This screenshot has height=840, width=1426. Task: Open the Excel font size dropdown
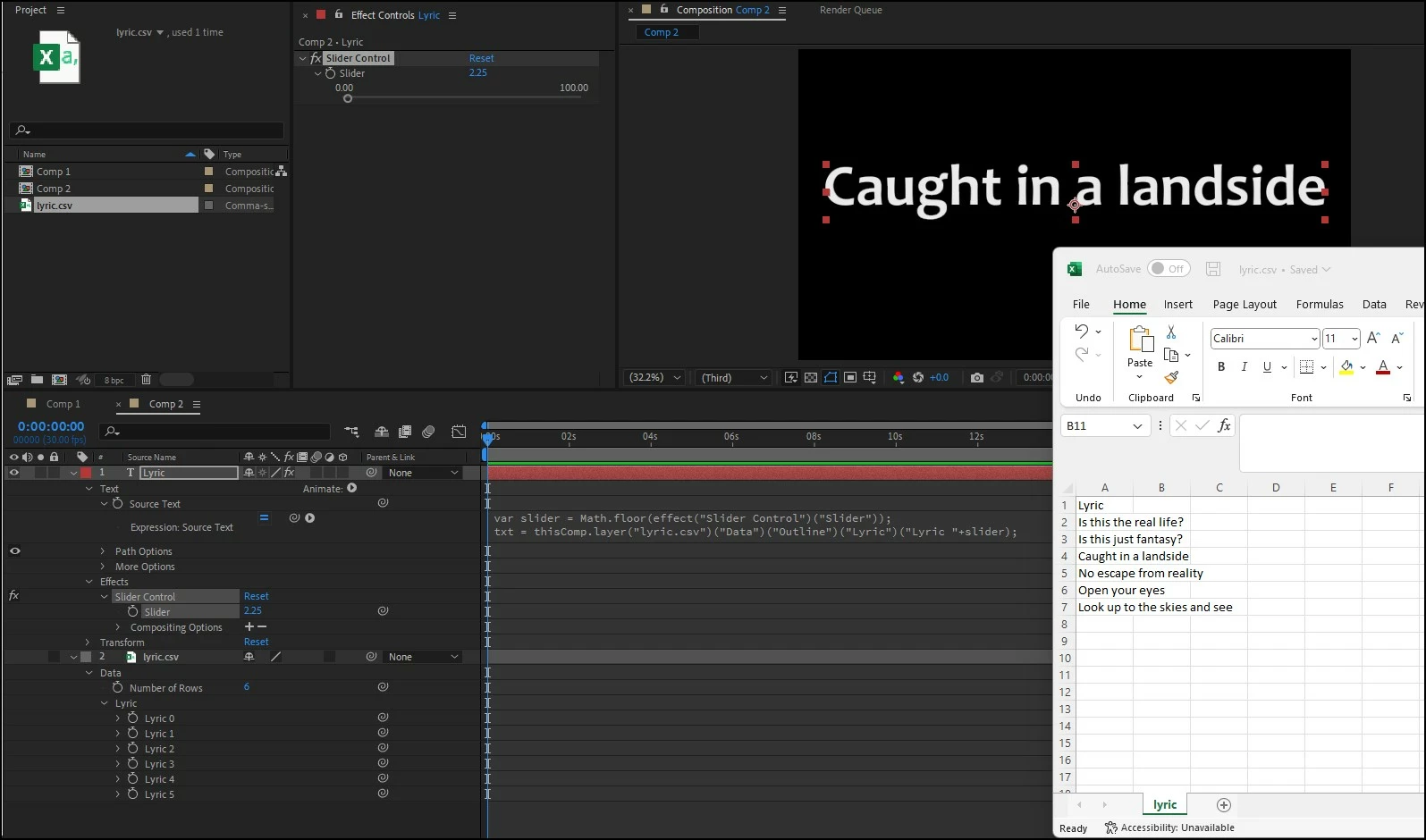point(1354,339)
